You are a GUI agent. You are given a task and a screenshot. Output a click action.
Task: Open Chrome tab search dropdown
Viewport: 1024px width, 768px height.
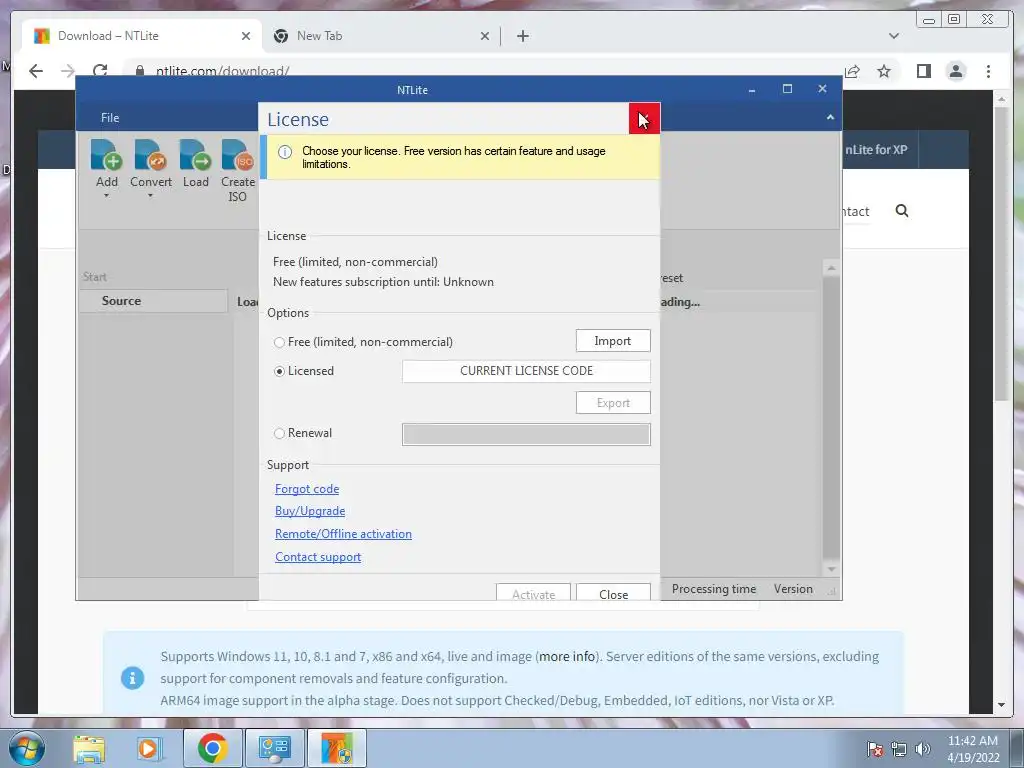click(x=893, y=36)
